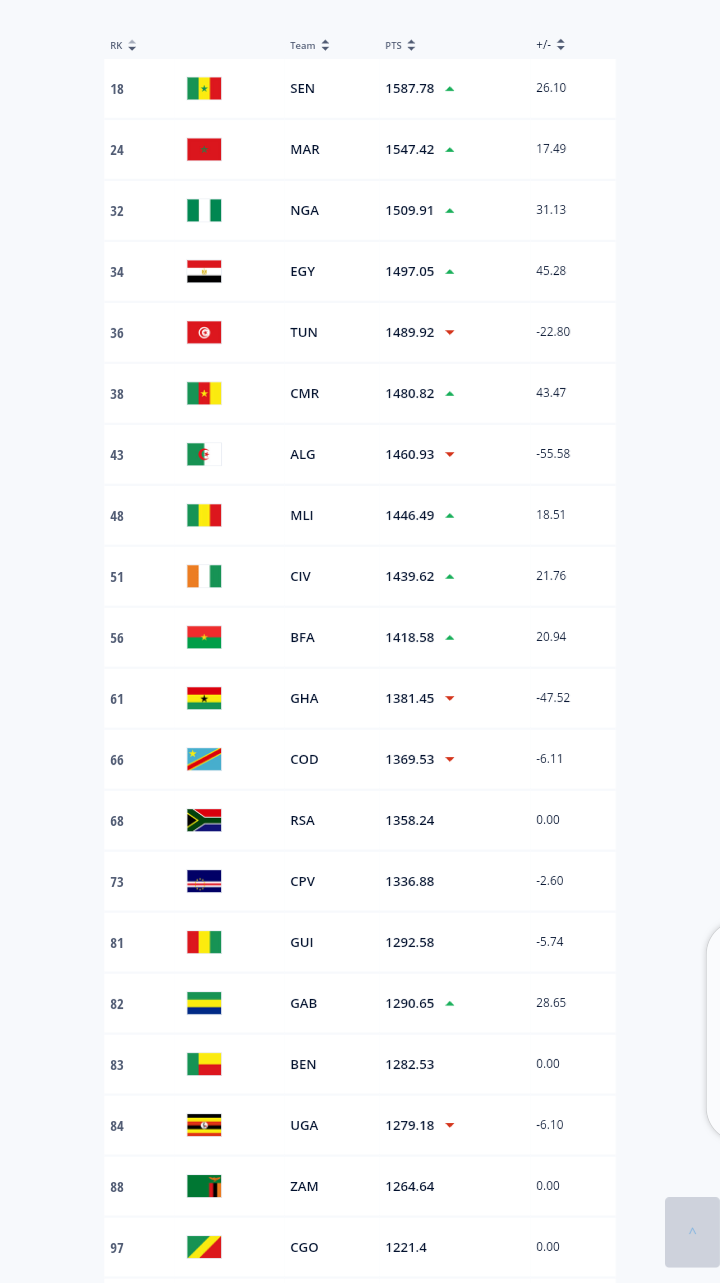Click the Egypt flag icon

coord(204,271)
